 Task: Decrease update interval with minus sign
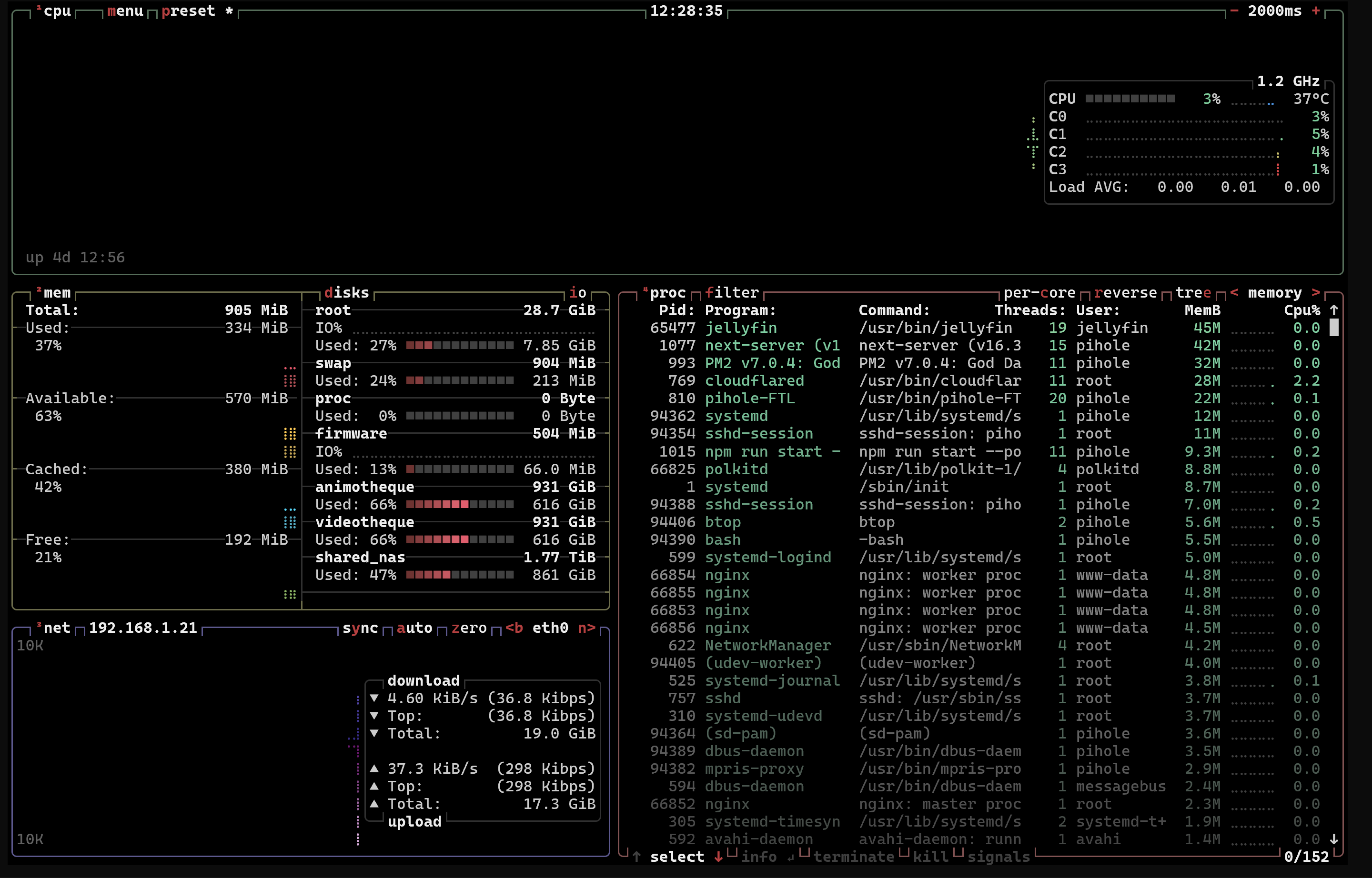tap(1234, 11)
